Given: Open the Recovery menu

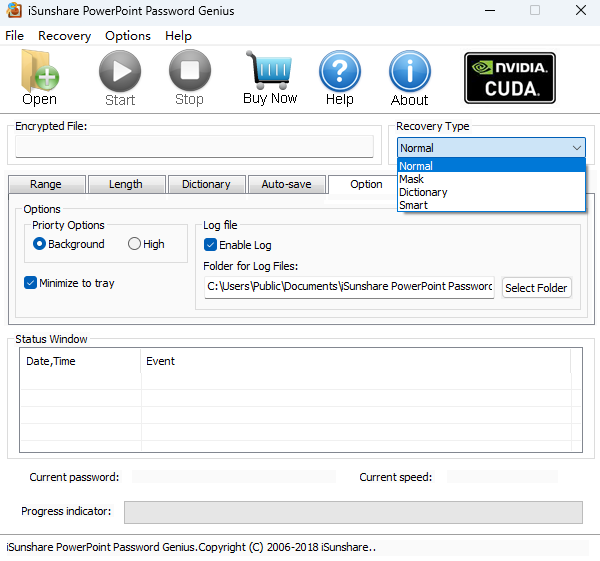Looking at the screenshot, I should (x=65, y=36).
